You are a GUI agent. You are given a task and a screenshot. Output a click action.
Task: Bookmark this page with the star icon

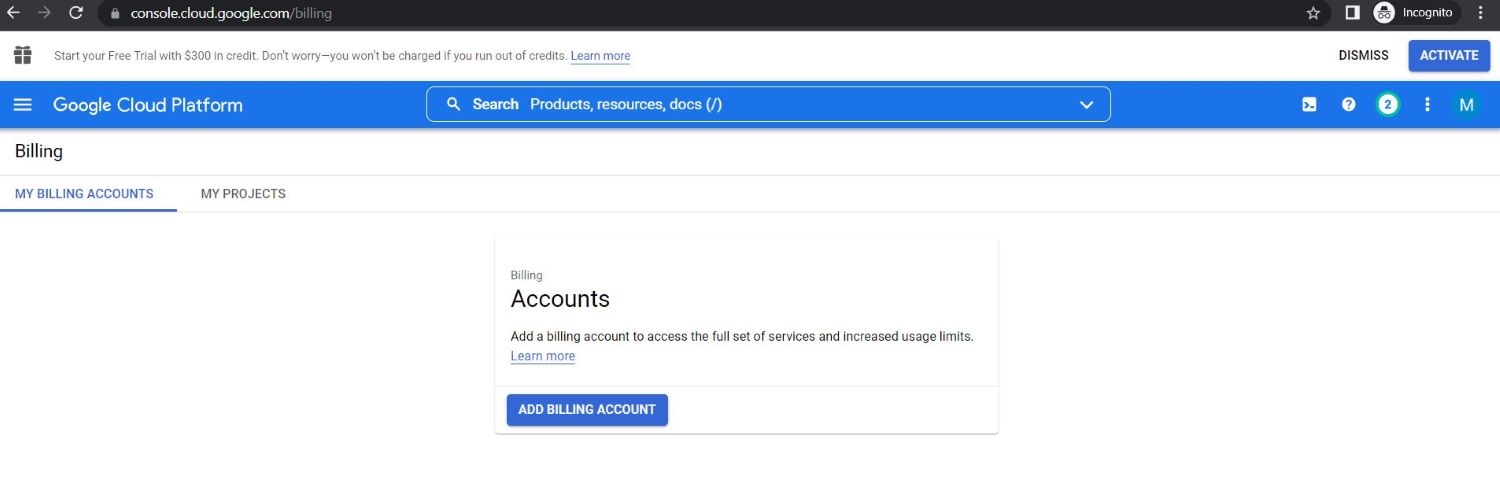1313,13
